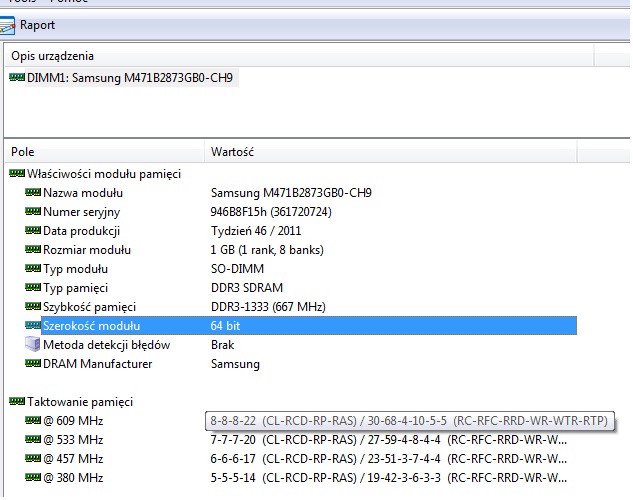
Task: Click serial value 946B8F15h (361720724)
Action: (x=271, y=212)
